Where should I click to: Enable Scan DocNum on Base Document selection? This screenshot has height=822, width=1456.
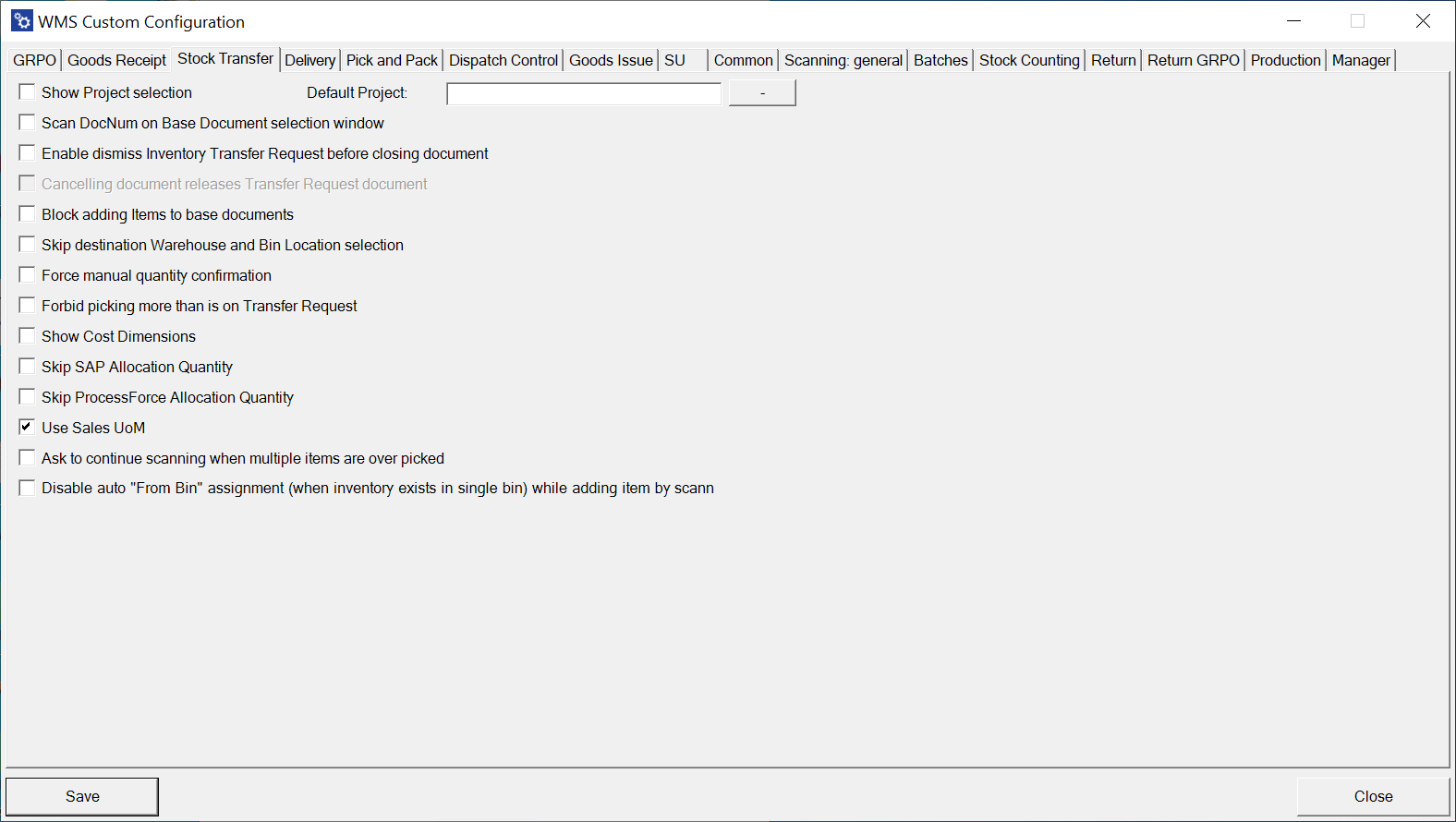[28, 123]
